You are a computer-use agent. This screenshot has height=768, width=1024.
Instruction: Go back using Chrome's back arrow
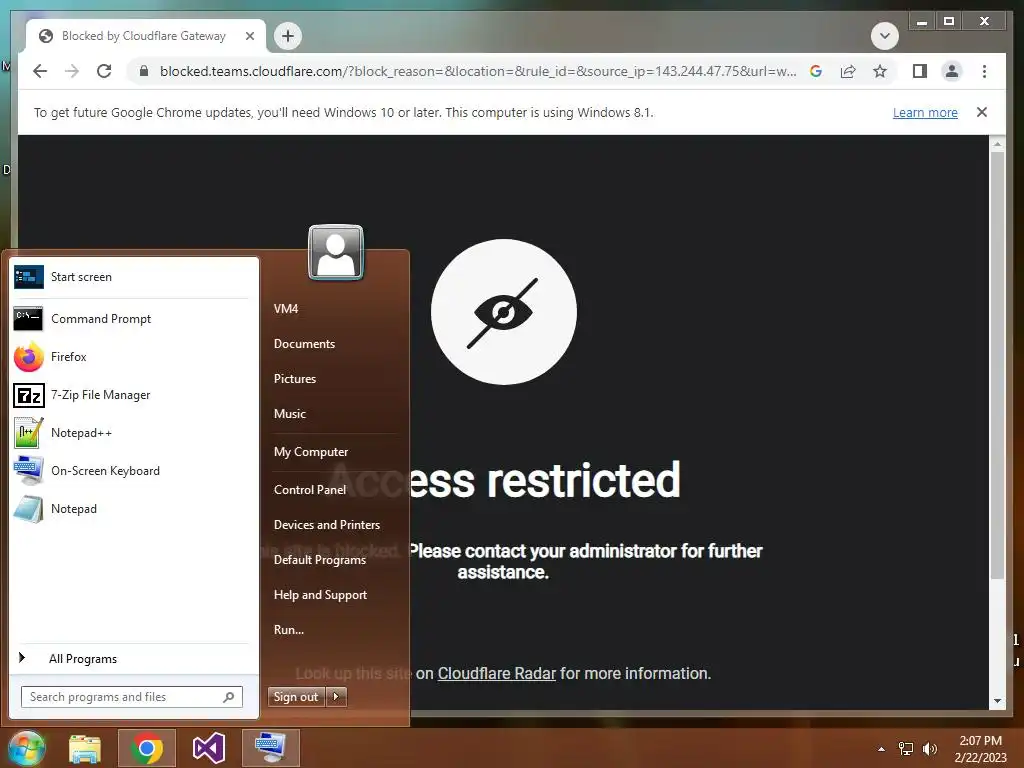[x=40, y=71]
